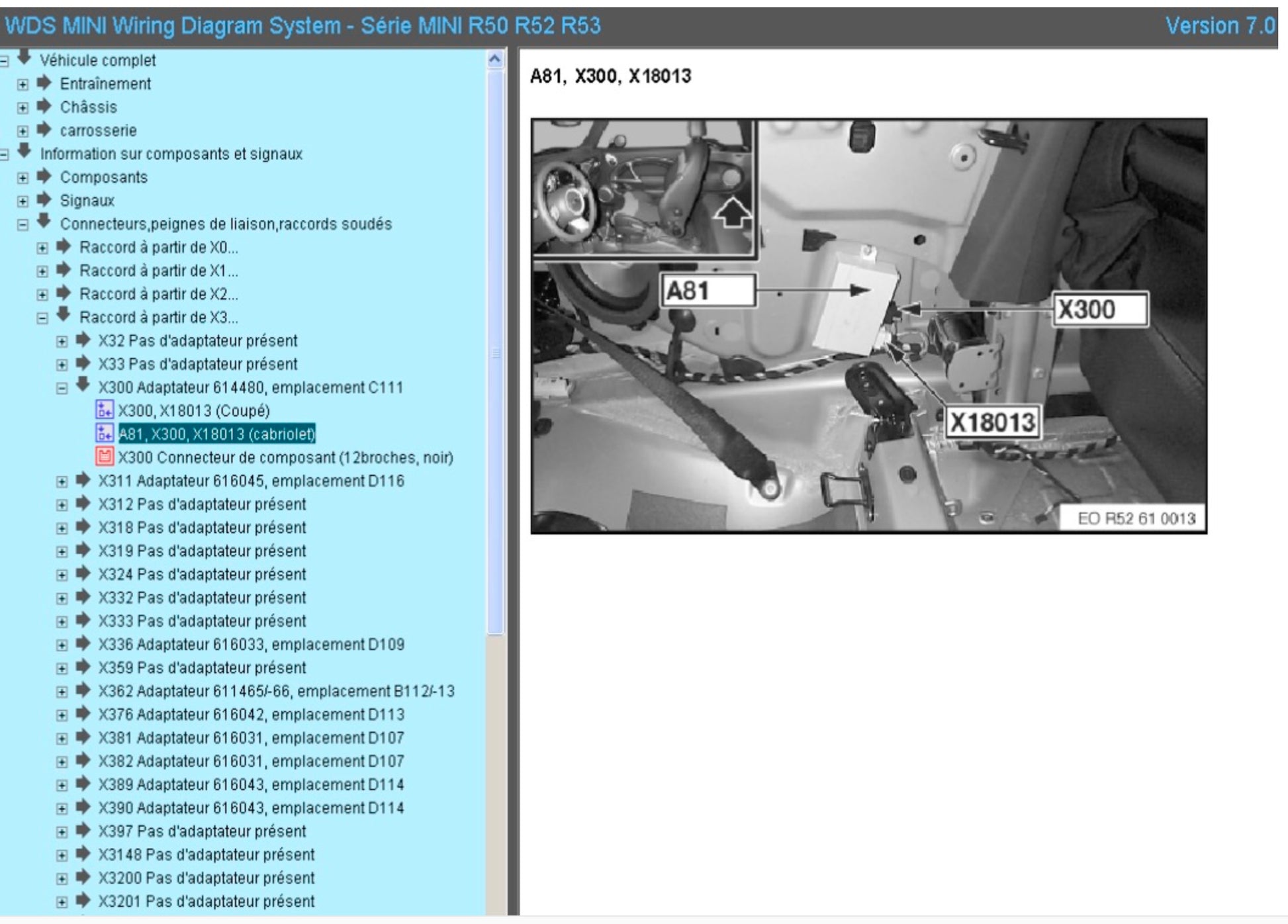Collapse Raccord à partir de X3 branch
1288x924 pixels.
pos(42,318)
